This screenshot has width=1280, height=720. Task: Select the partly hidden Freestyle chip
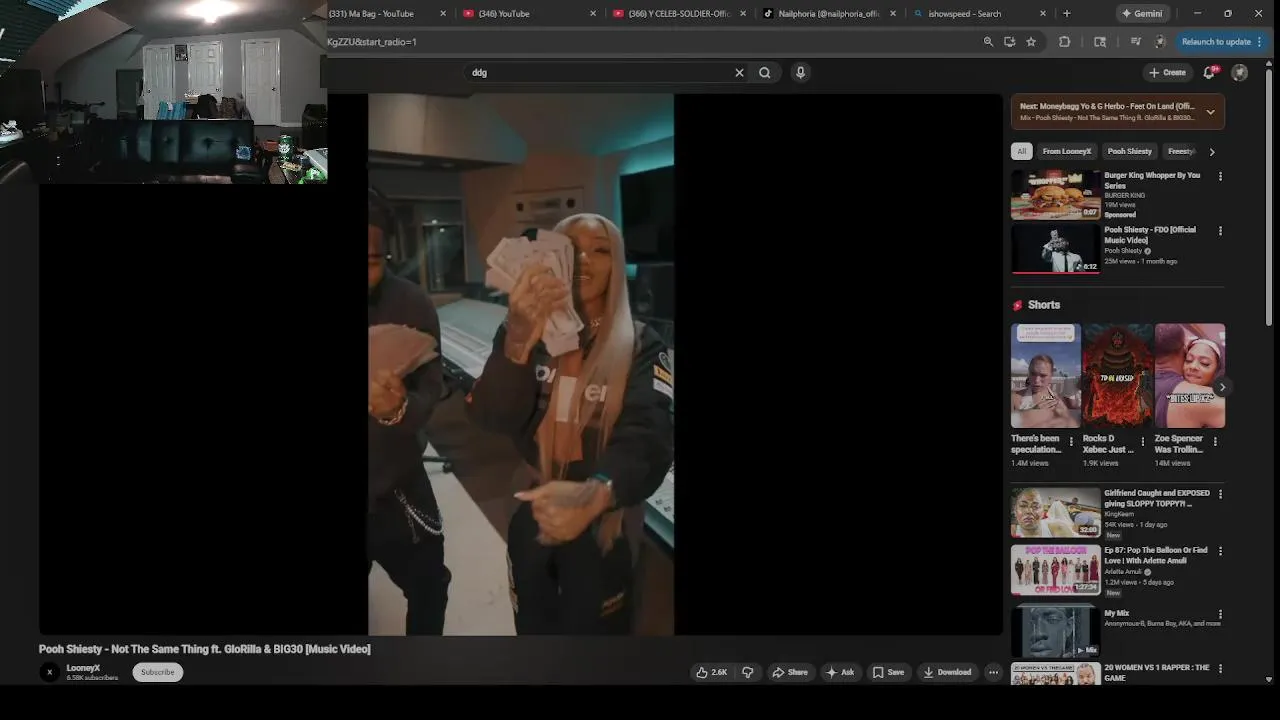pyautogui.click(x=1181, y=151)
